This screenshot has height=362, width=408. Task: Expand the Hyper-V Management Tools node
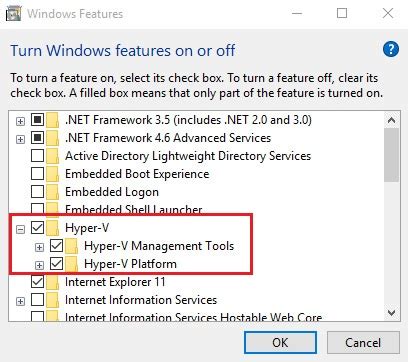click(x=39, y=247)
